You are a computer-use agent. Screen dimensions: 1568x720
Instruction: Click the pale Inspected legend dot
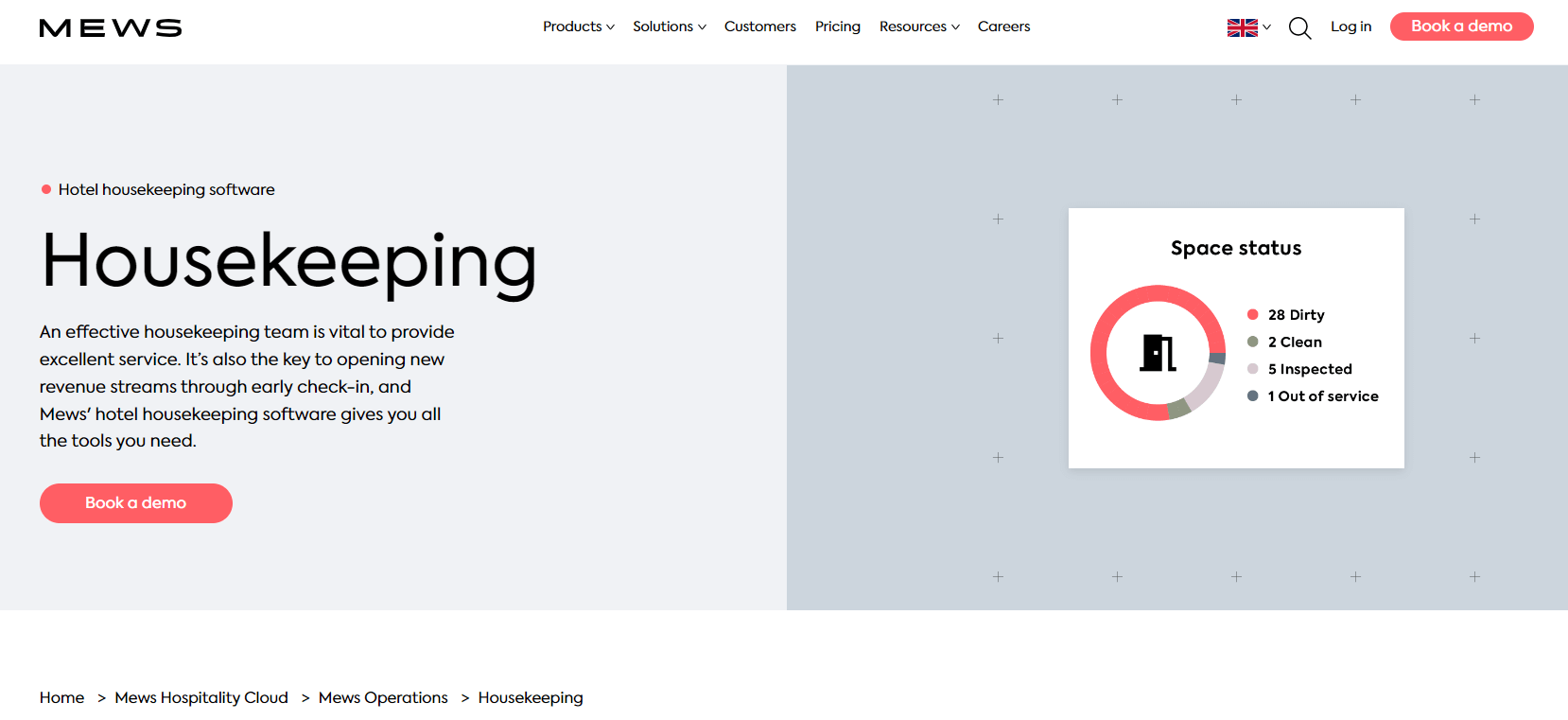pos(1252,369)
